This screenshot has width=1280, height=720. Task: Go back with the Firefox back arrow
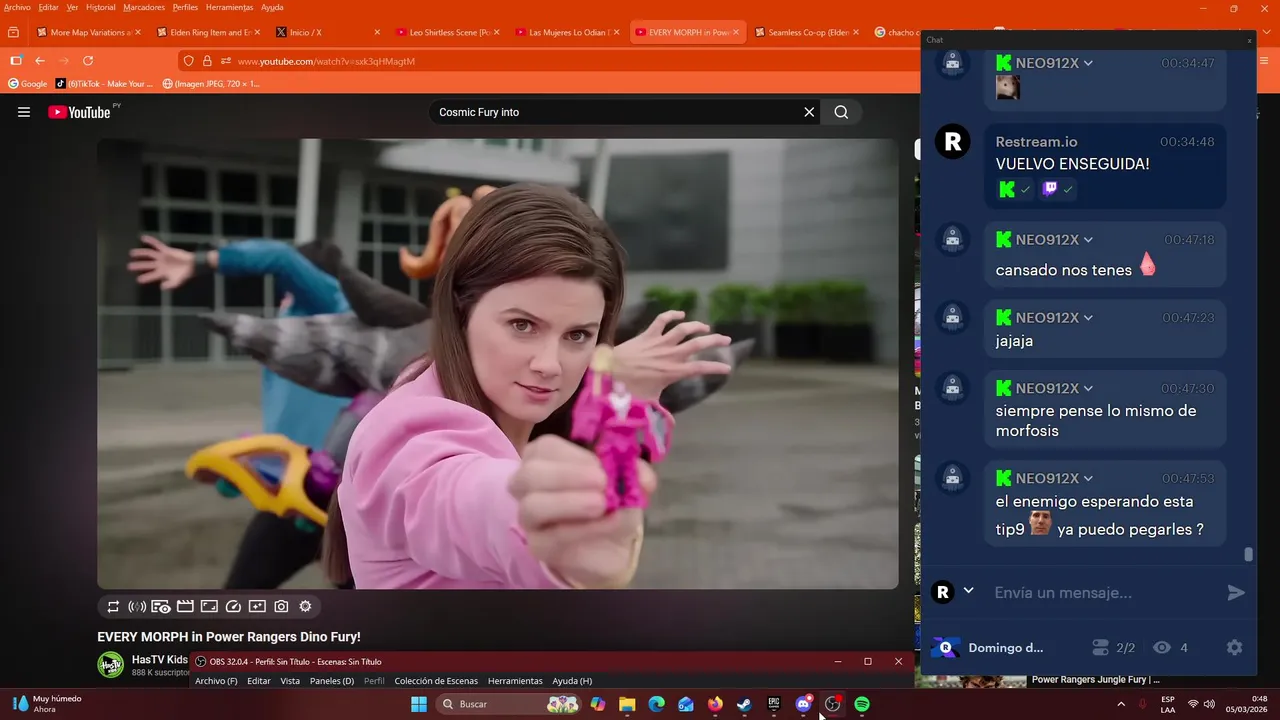[x=40, y=61]
